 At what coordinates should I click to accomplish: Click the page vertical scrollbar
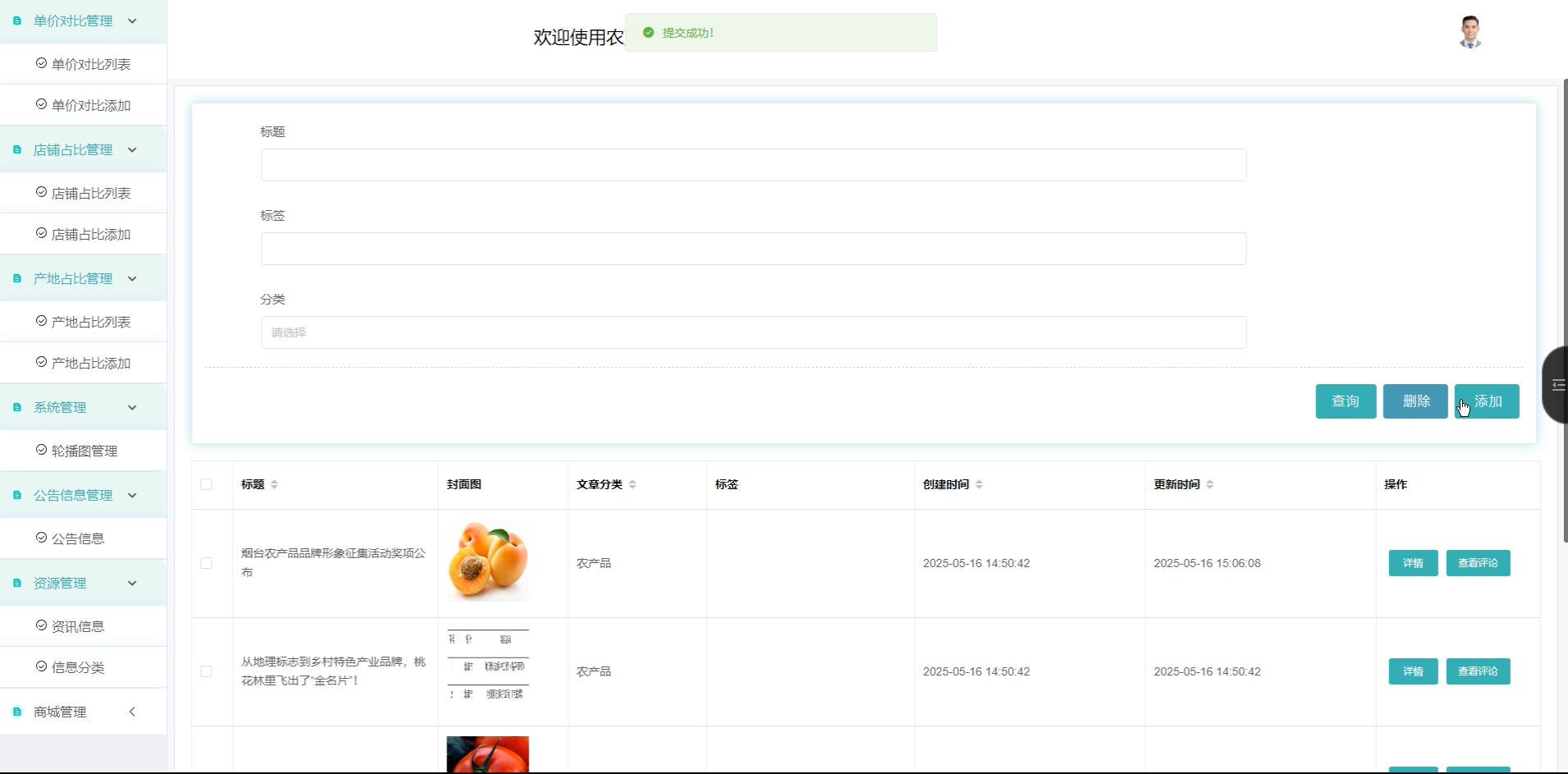pyautogui.click(x=1565, y=310)
